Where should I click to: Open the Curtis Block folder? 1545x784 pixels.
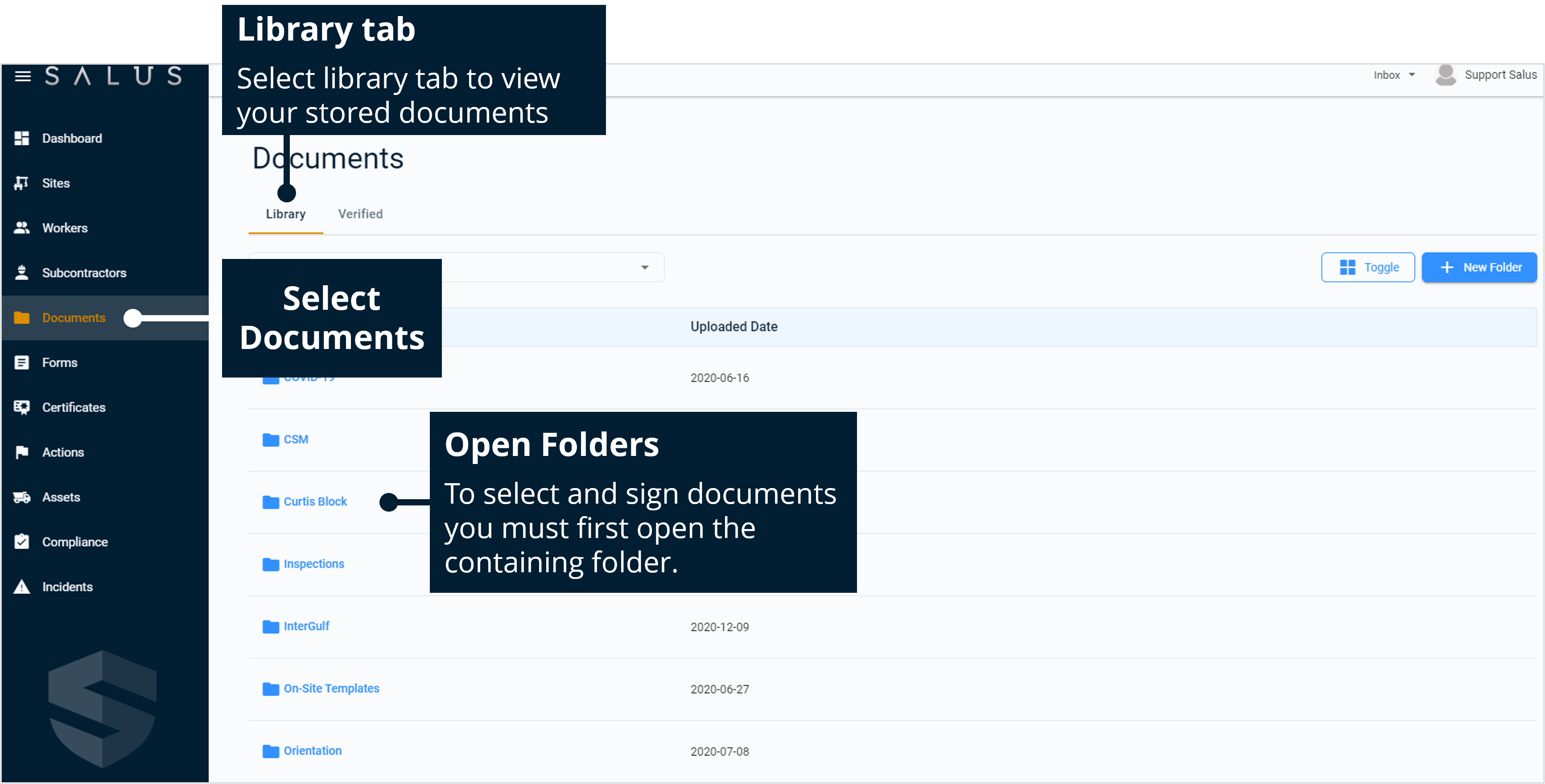(x=315, y=502)
